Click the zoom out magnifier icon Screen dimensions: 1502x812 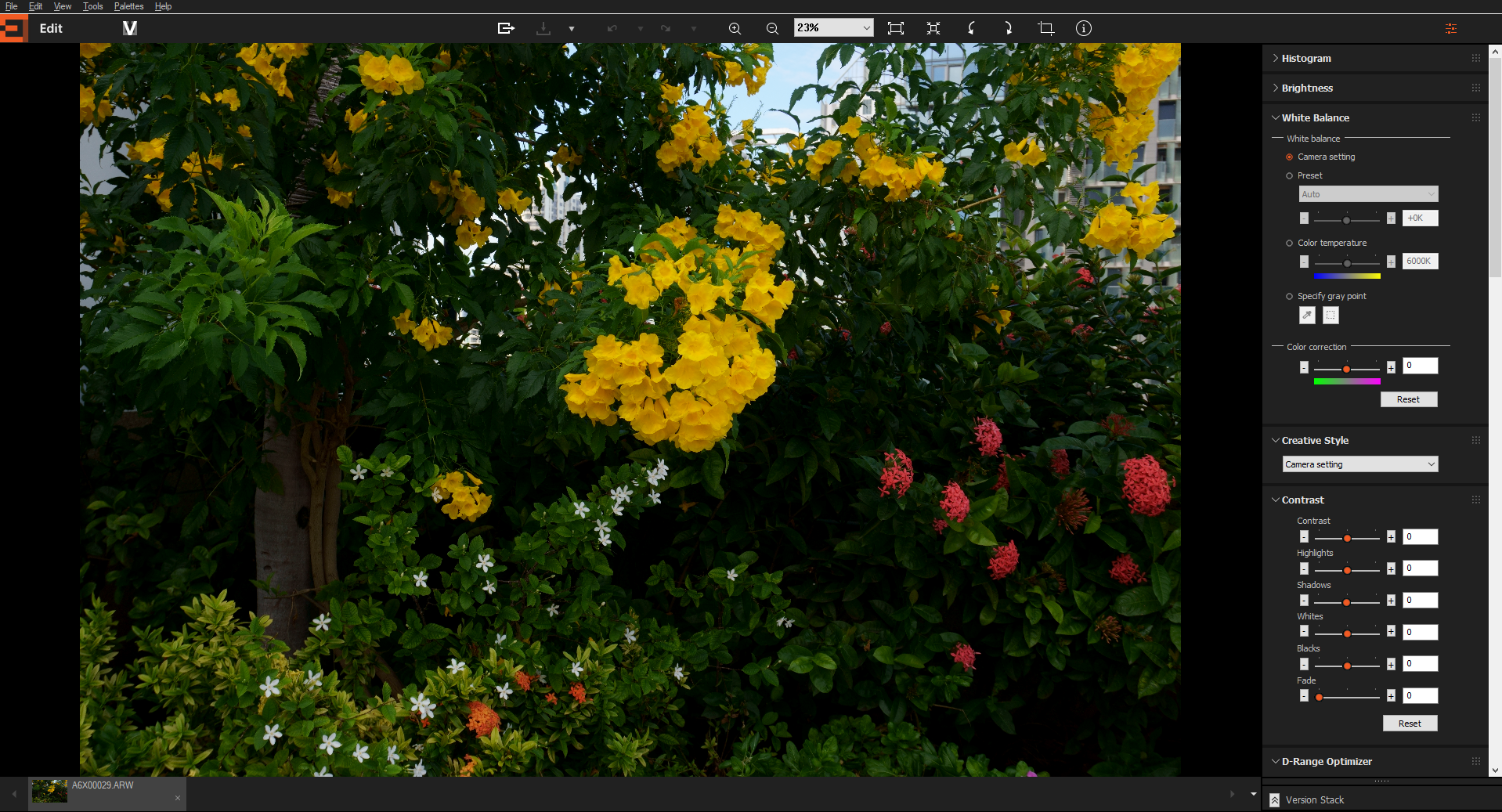click(x=772, y=28)
